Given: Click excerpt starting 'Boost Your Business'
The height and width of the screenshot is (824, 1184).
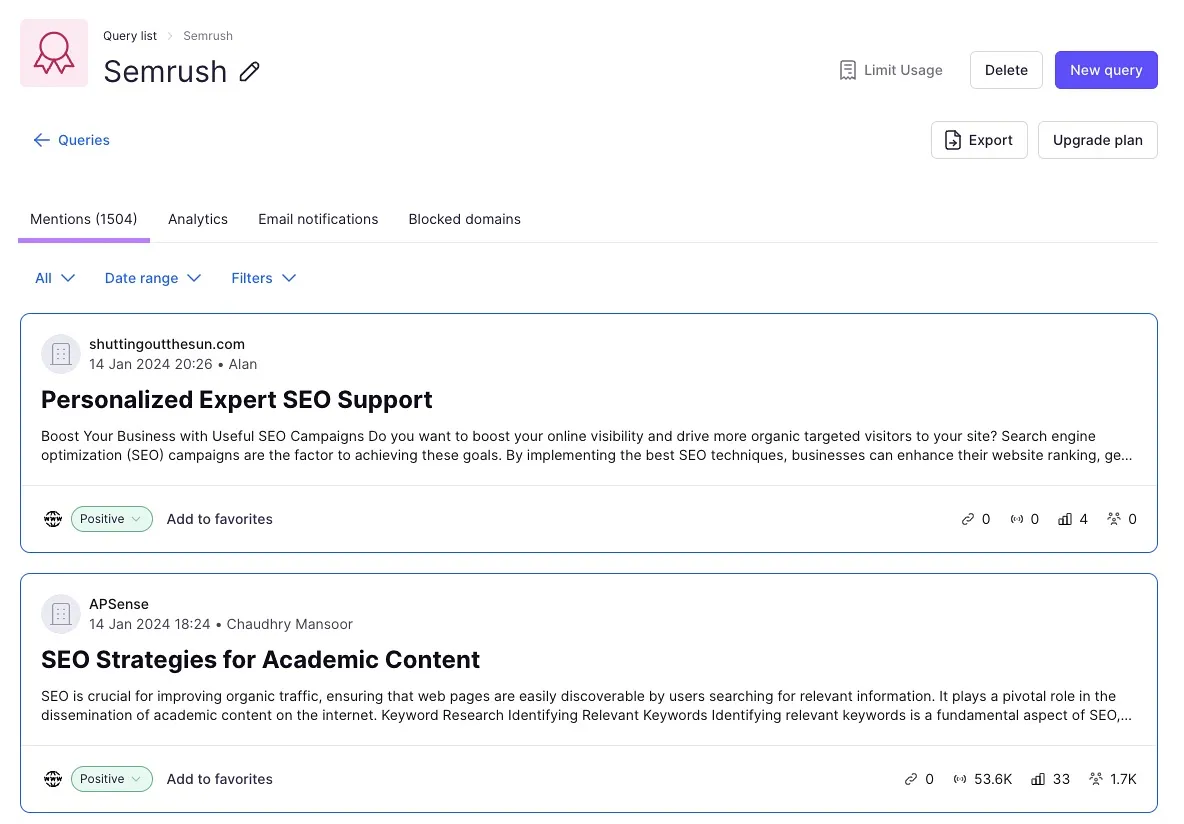Looking at the screenshot, I should pyautogui.click(x=587, y=446).
